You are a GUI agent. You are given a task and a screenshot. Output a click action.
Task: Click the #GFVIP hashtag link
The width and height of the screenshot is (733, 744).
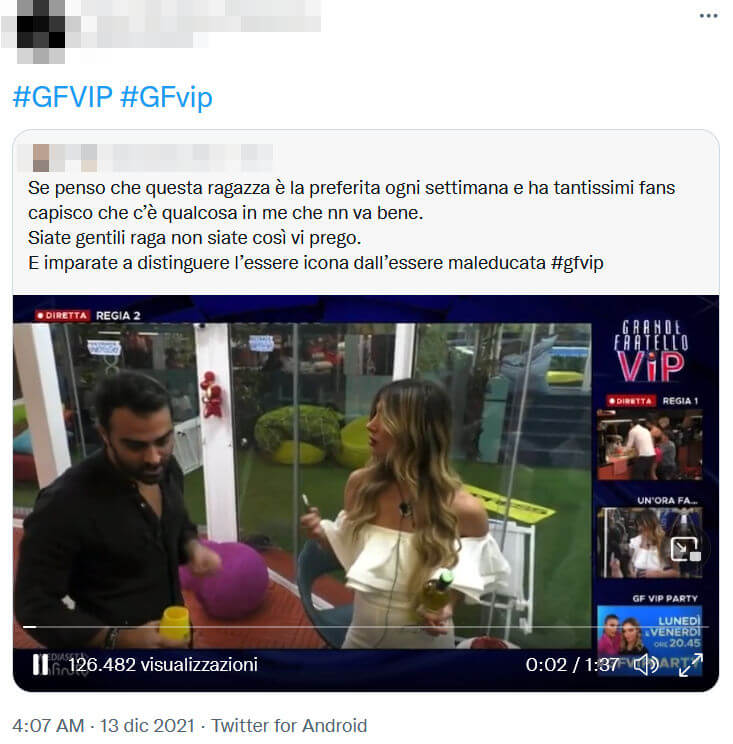(63, 97)
